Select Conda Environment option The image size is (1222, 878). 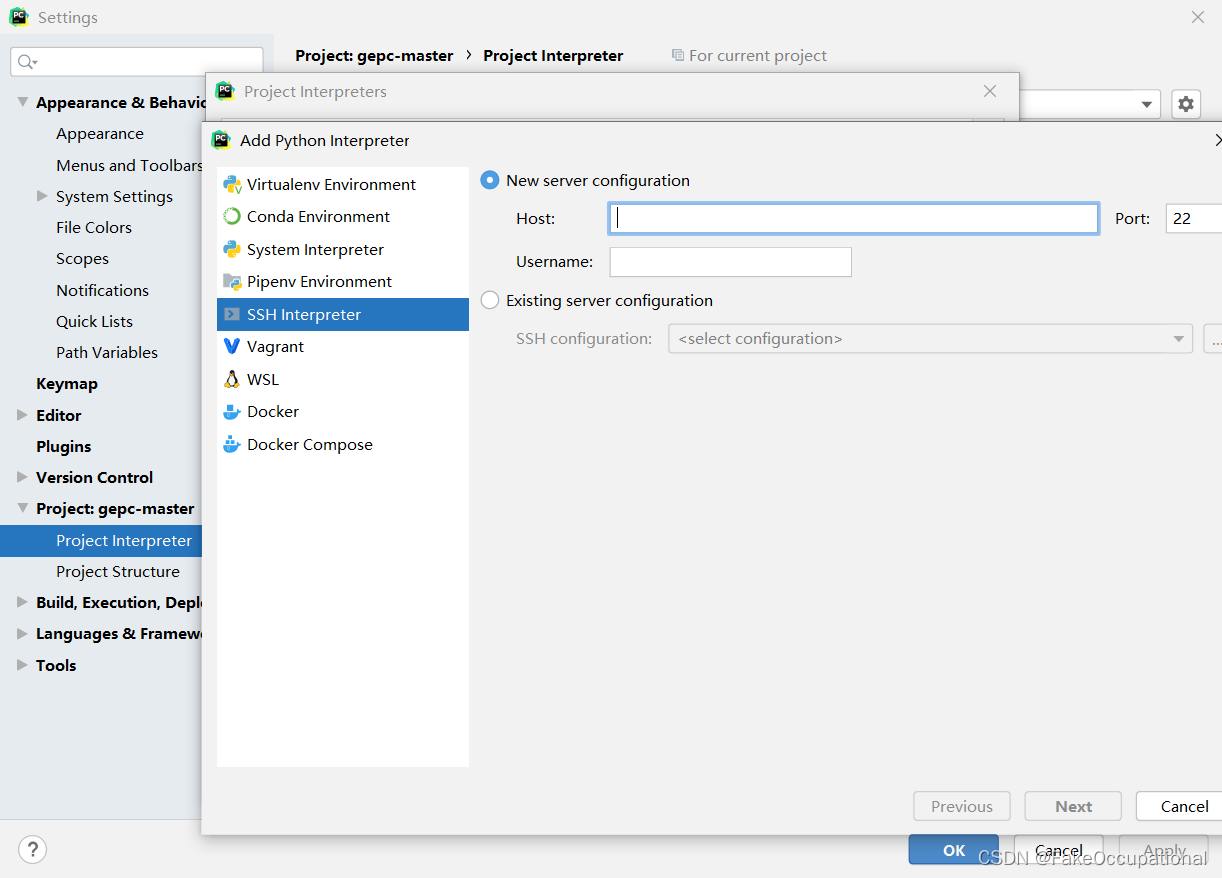342,216
